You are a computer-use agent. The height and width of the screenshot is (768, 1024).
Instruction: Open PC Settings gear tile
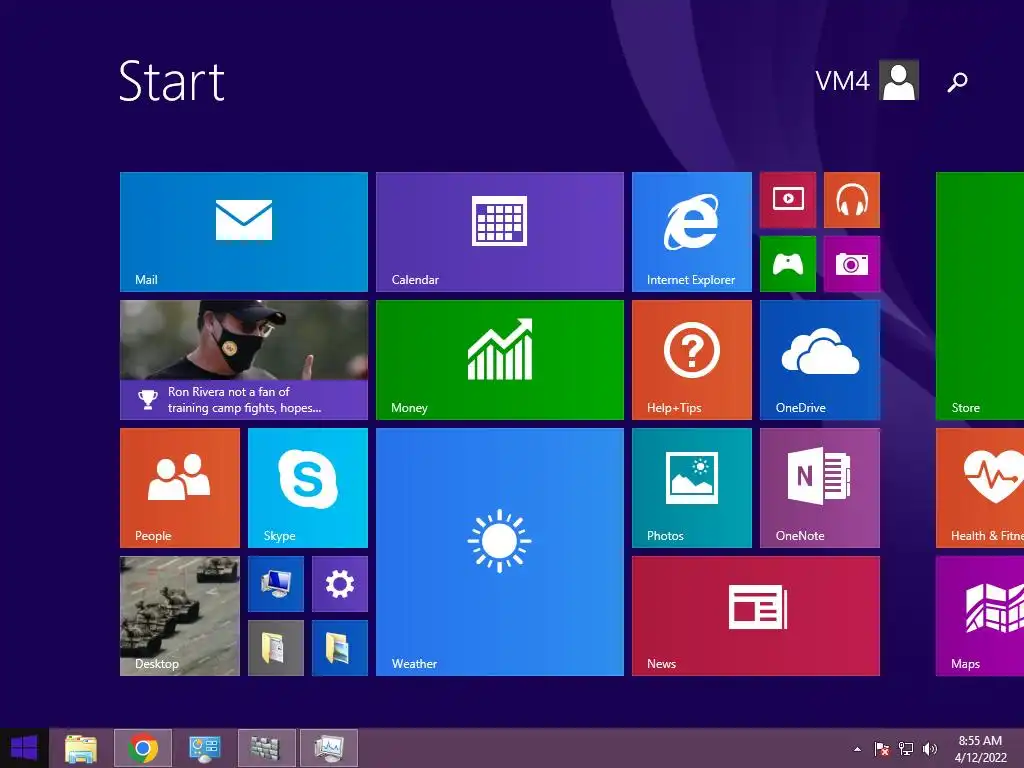click(x=340, y=584)
